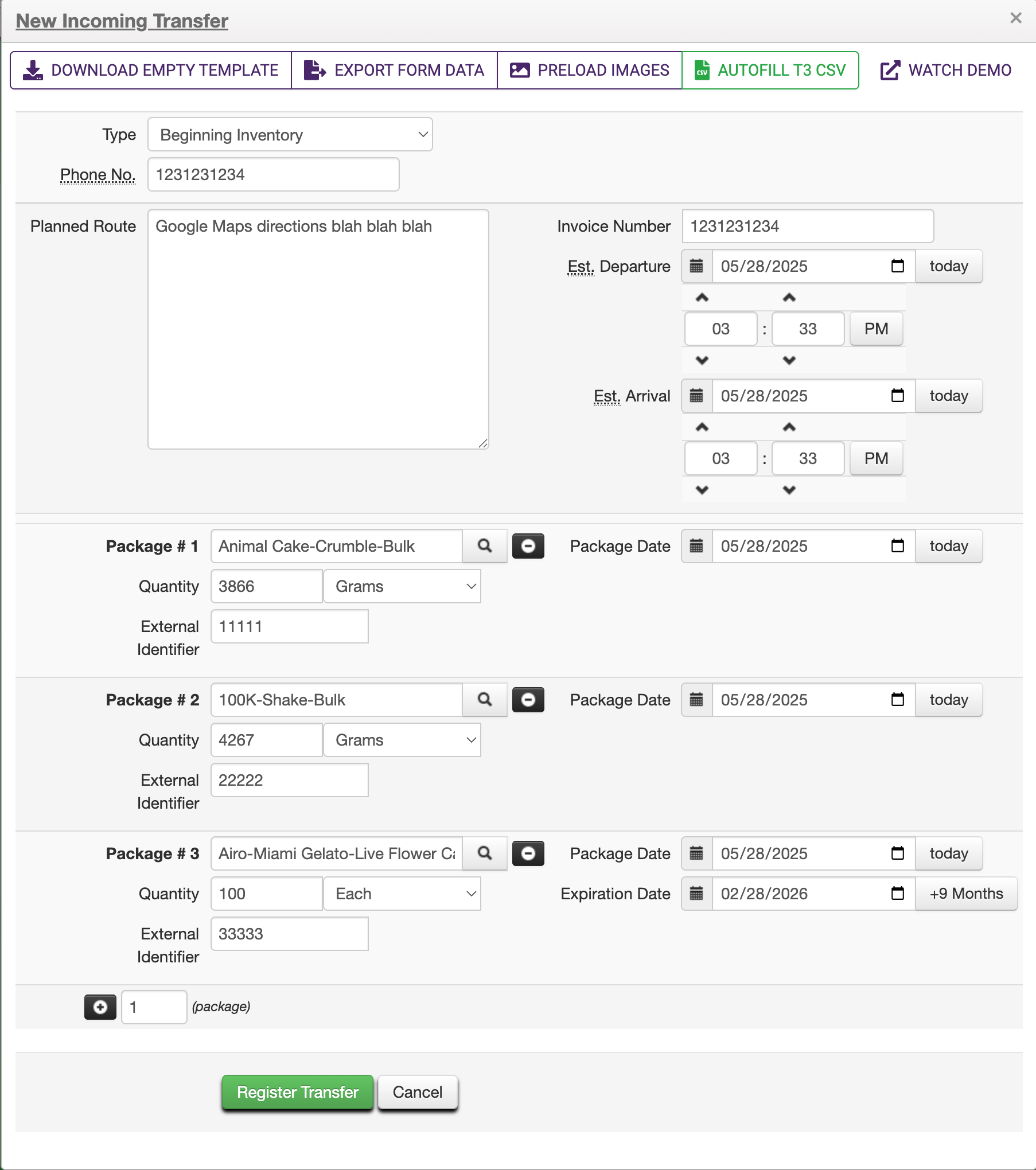Screen dimensions: 1036x1170
Task: Open Package # 1 Grams unit dropdown
Action: coord(402,586)
